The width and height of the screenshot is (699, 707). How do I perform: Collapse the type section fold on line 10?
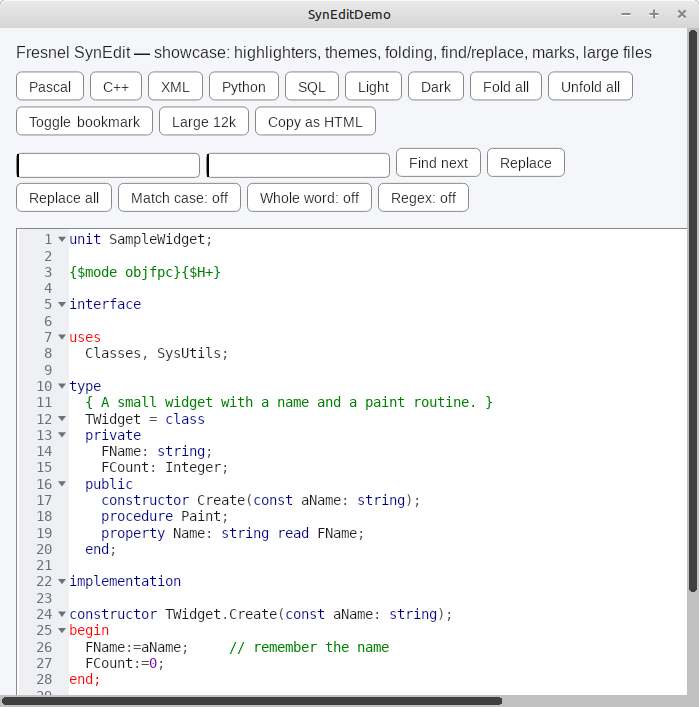click(62, 386)
